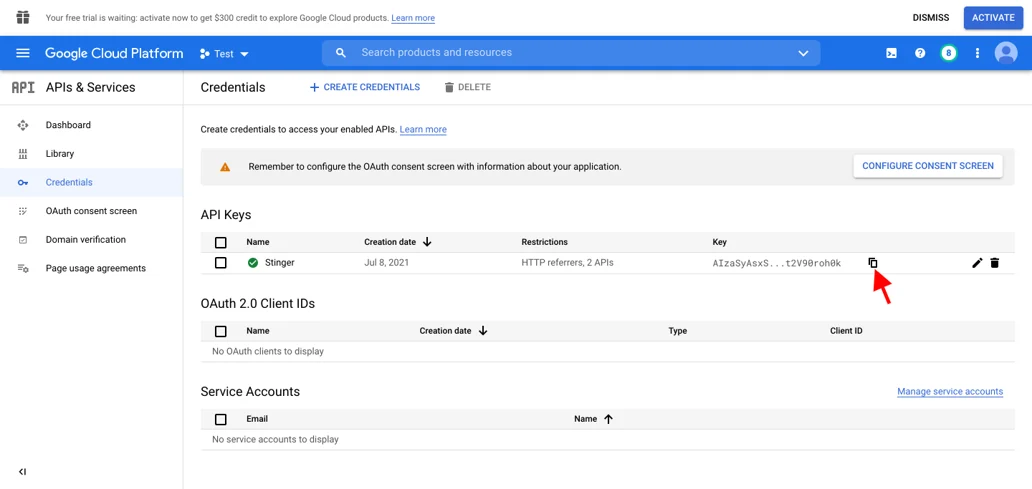The image size is (1032, 489).
Task: Select all API Keys header checkbox
Action: click(x=220, y=242)
